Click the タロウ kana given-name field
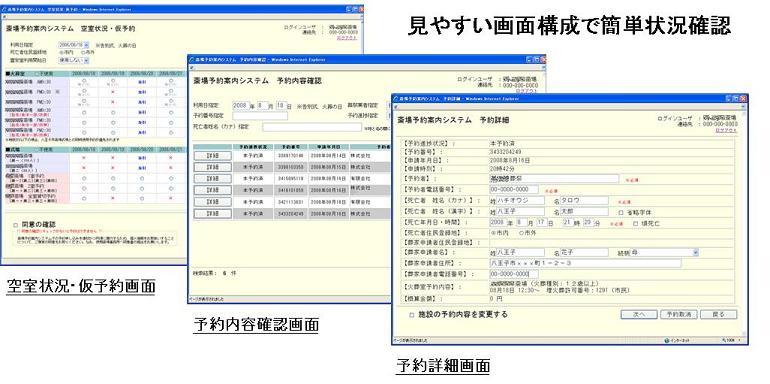 (x=584, y=200)
